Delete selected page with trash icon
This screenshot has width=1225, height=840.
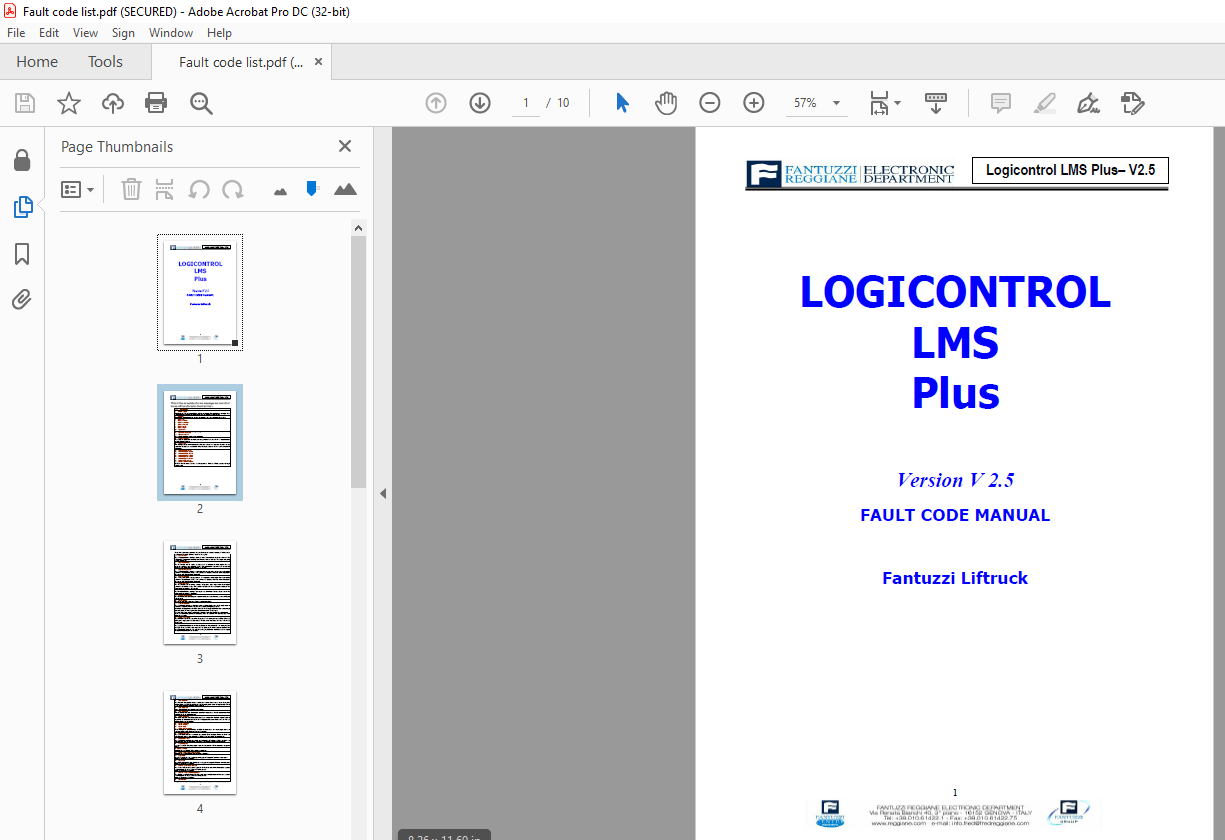pyautogui.click(x=131, y=189)
